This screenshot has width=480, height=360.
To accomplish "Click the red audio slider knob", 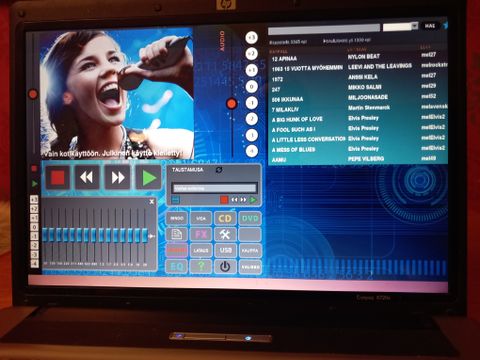I will (231, 104).
